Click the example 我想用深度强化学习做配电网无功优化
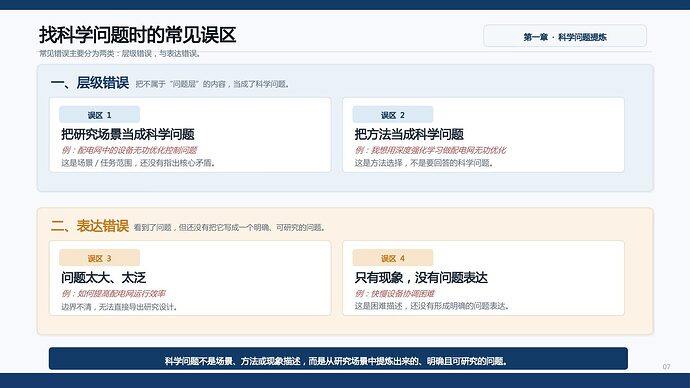690x388 pixels. [430, 150]
